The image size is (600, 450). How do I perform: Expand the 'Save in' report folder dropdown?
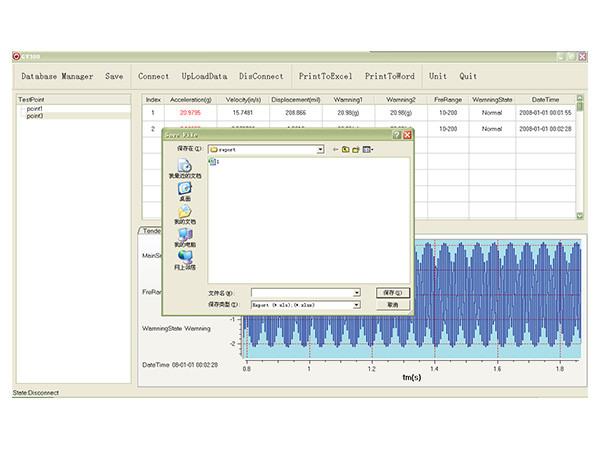pos(320,150)
